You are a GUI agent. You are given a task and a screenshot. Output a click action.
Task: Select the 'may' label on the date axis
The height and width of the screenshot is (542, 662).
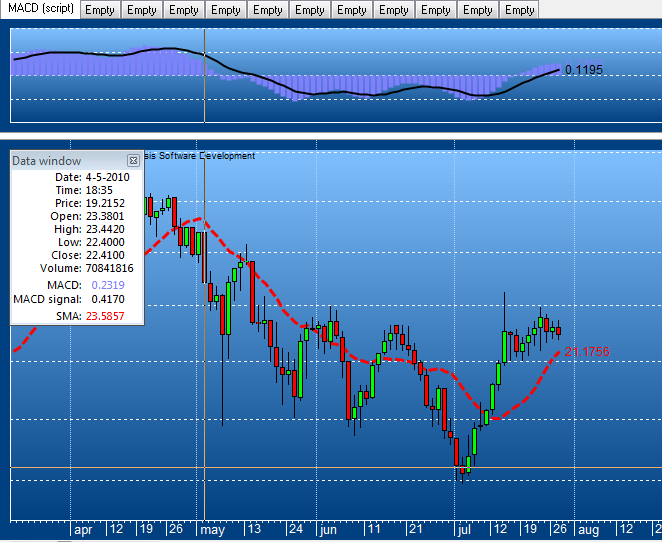(x=213, y=529)
